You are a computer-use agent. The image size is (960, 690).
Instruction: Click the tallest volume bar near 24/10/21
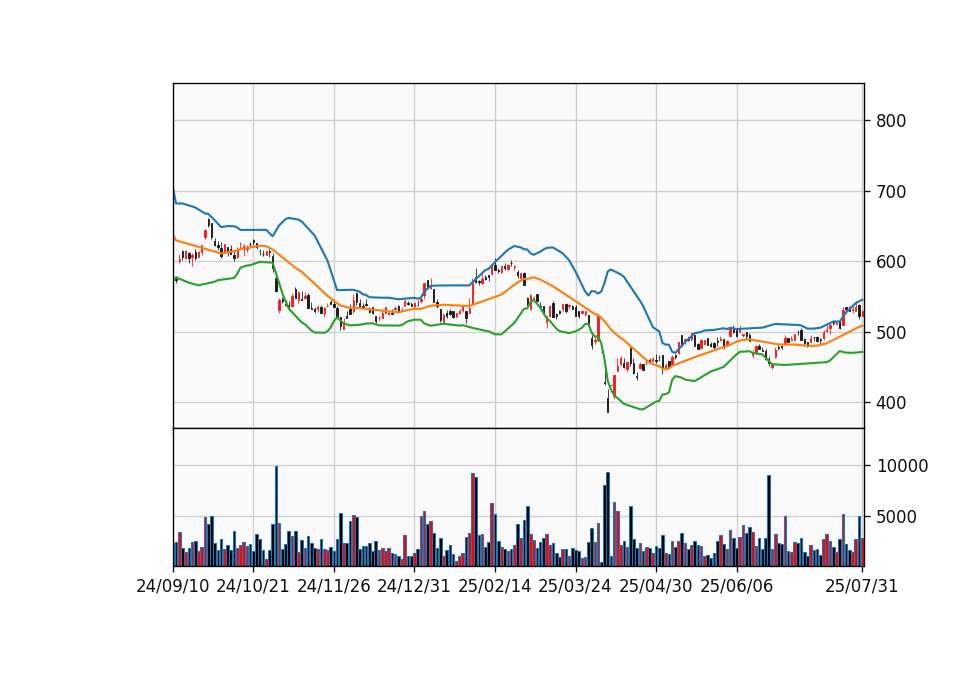tap(276, 516)
